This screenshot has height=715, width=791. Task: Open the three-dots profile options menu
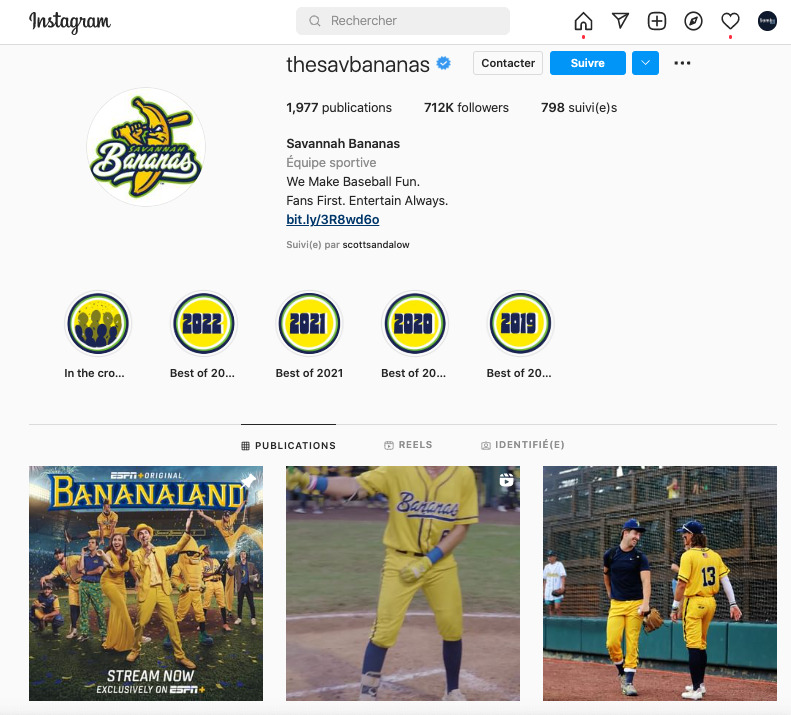tap(682, 63)
